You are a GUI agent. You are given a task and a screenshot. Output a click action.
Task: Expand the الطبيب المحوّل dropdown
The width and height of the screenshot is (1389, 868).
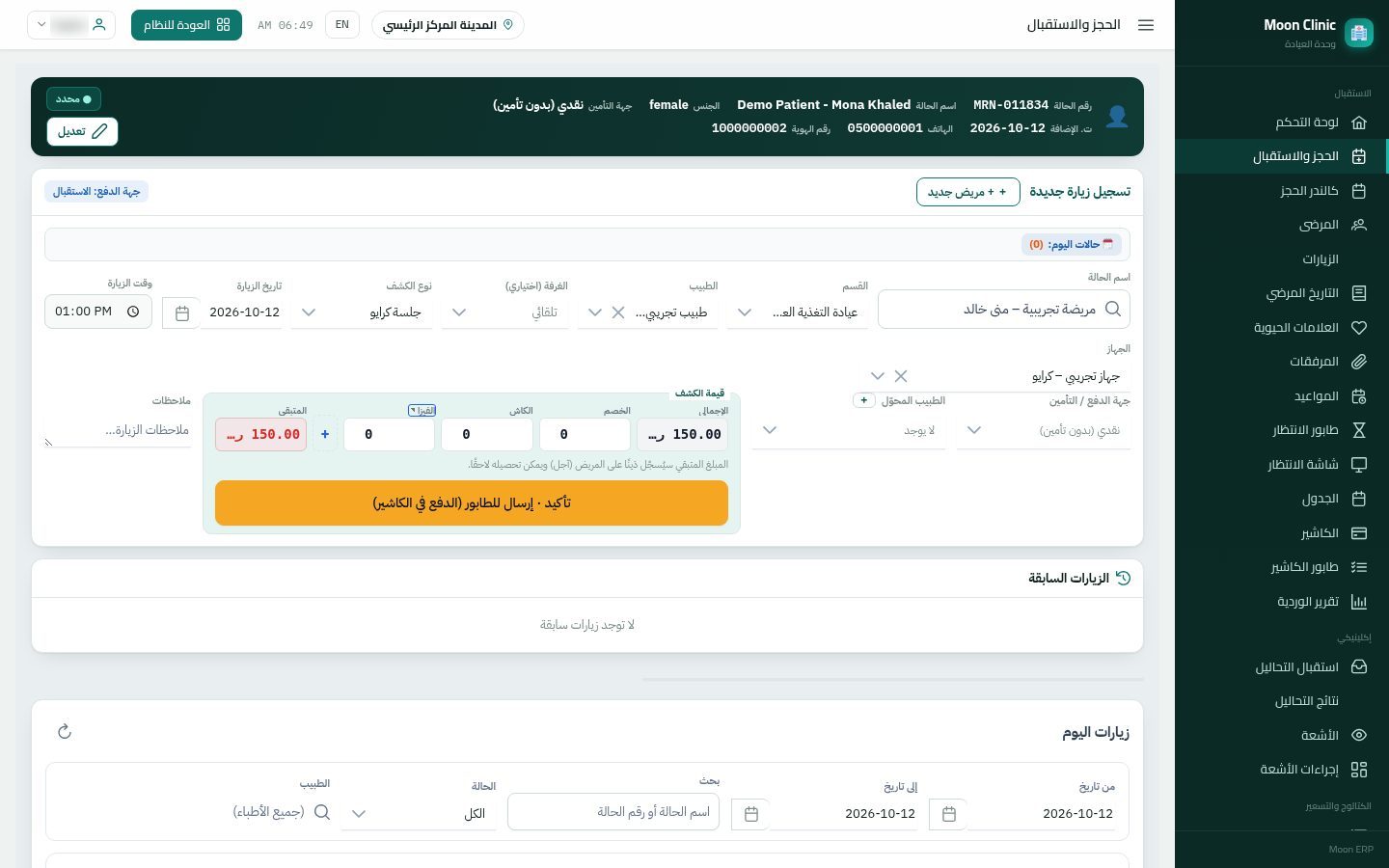[x=849, y=430]
